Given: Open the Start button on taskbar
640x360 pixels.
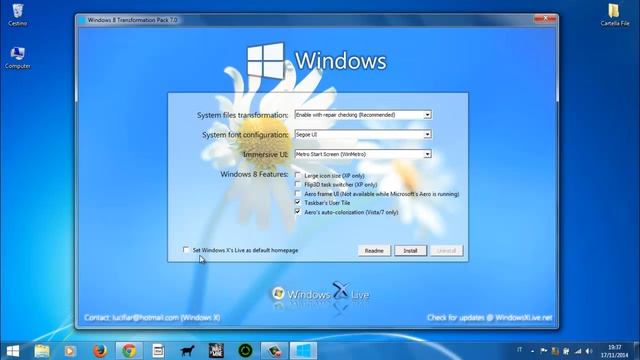Looking at the screenshot, I should click(x=13, y=351).
